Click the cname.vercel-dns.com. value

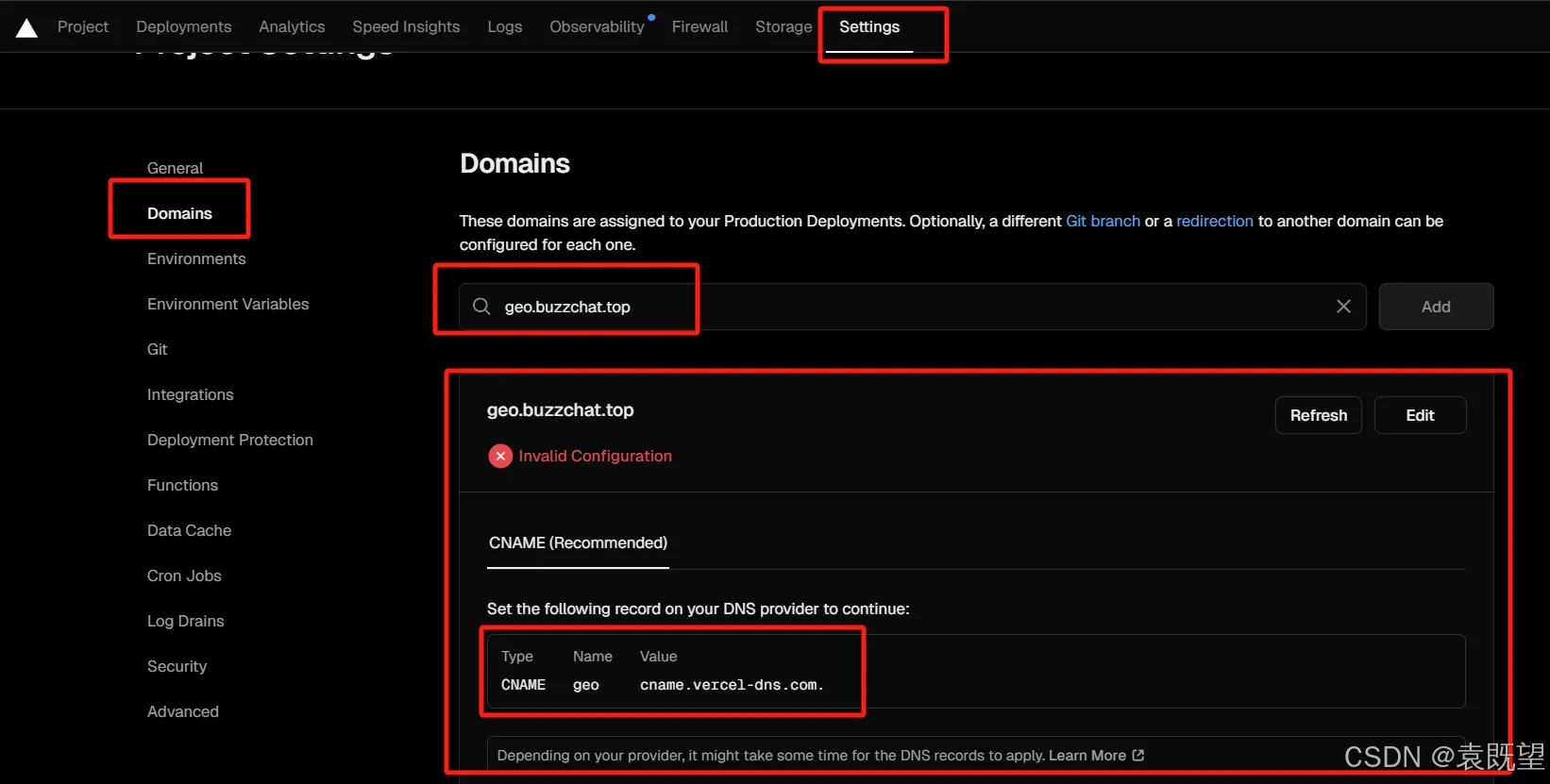[732, 685]
